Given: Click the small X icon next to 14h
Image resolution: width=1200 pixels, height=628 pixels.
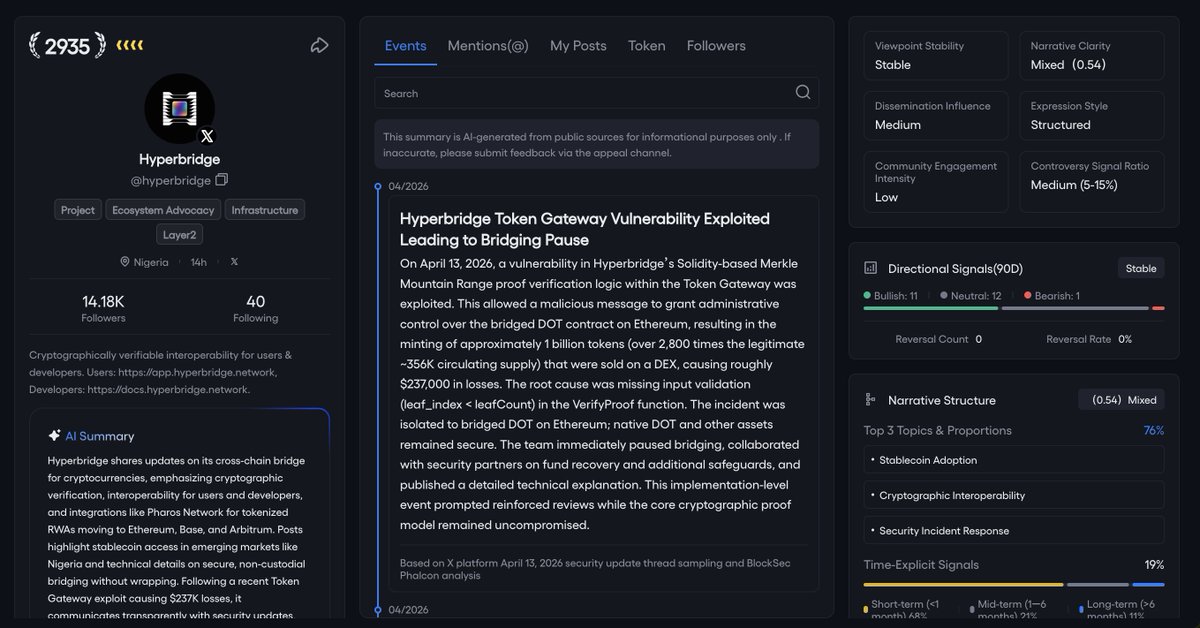Looking at the screenshot, I should point(234,262).
